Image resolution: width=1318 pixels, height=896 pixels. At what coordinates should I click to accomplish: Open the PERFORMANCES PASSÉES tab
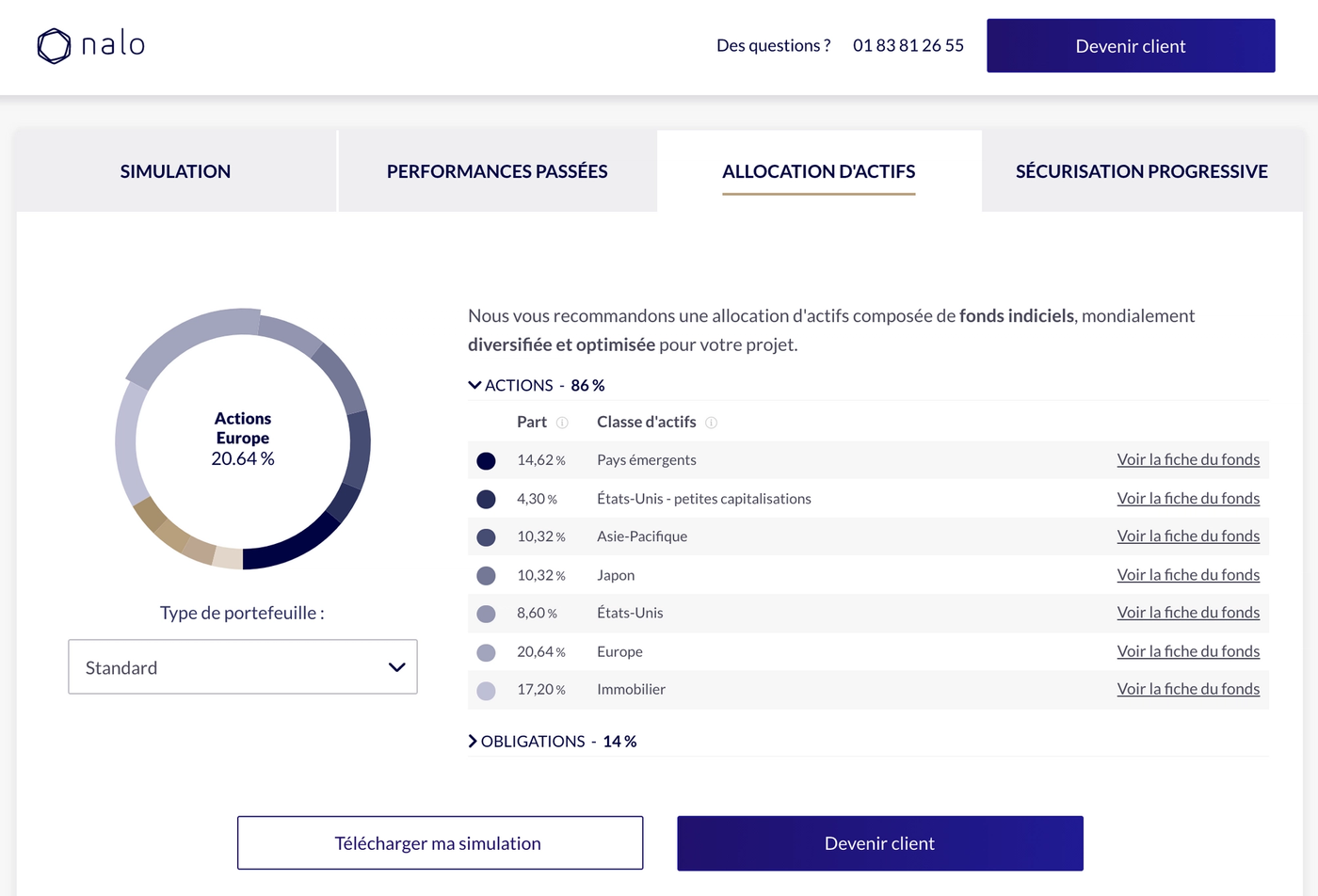[x=497, y=171]
